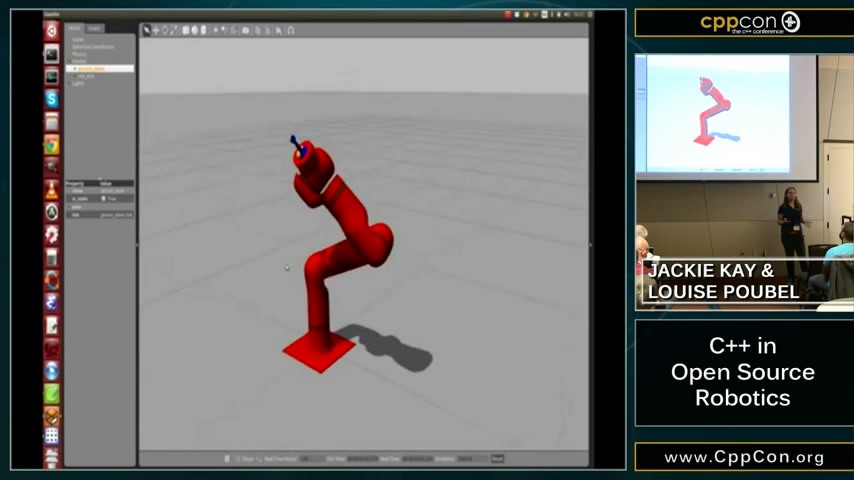
Task: Pause the simulation in bottom bar
Action: pos(227,459)
